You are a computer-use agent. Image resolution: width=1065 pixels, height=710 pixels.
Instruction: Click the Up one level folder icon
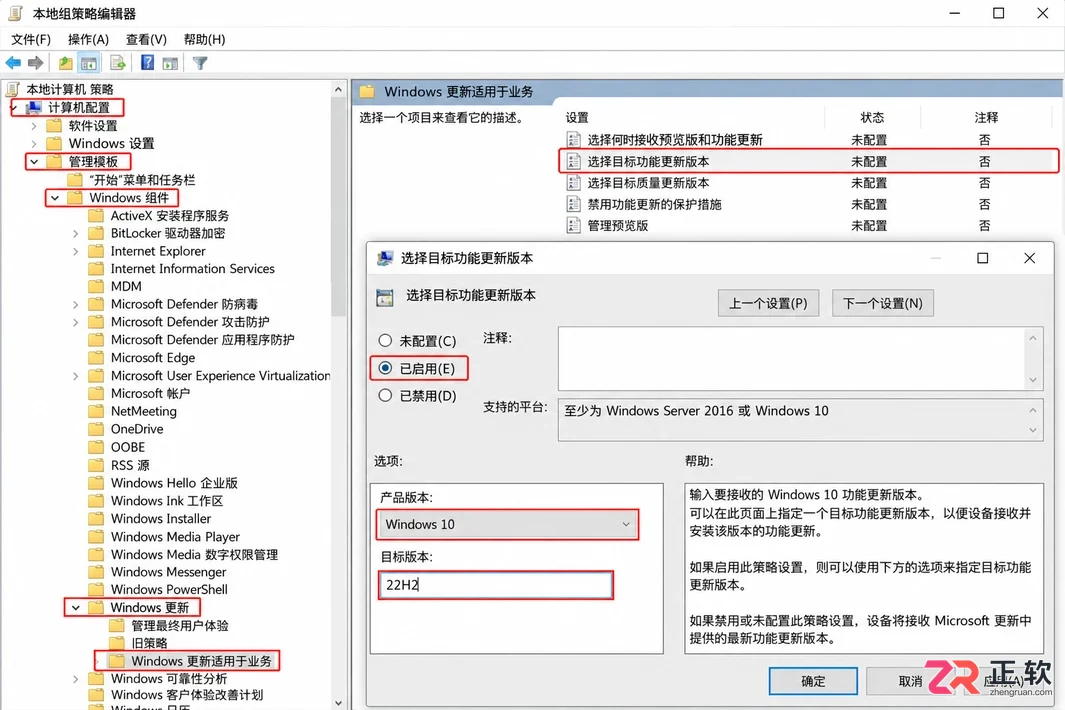[x=65, y=63]
